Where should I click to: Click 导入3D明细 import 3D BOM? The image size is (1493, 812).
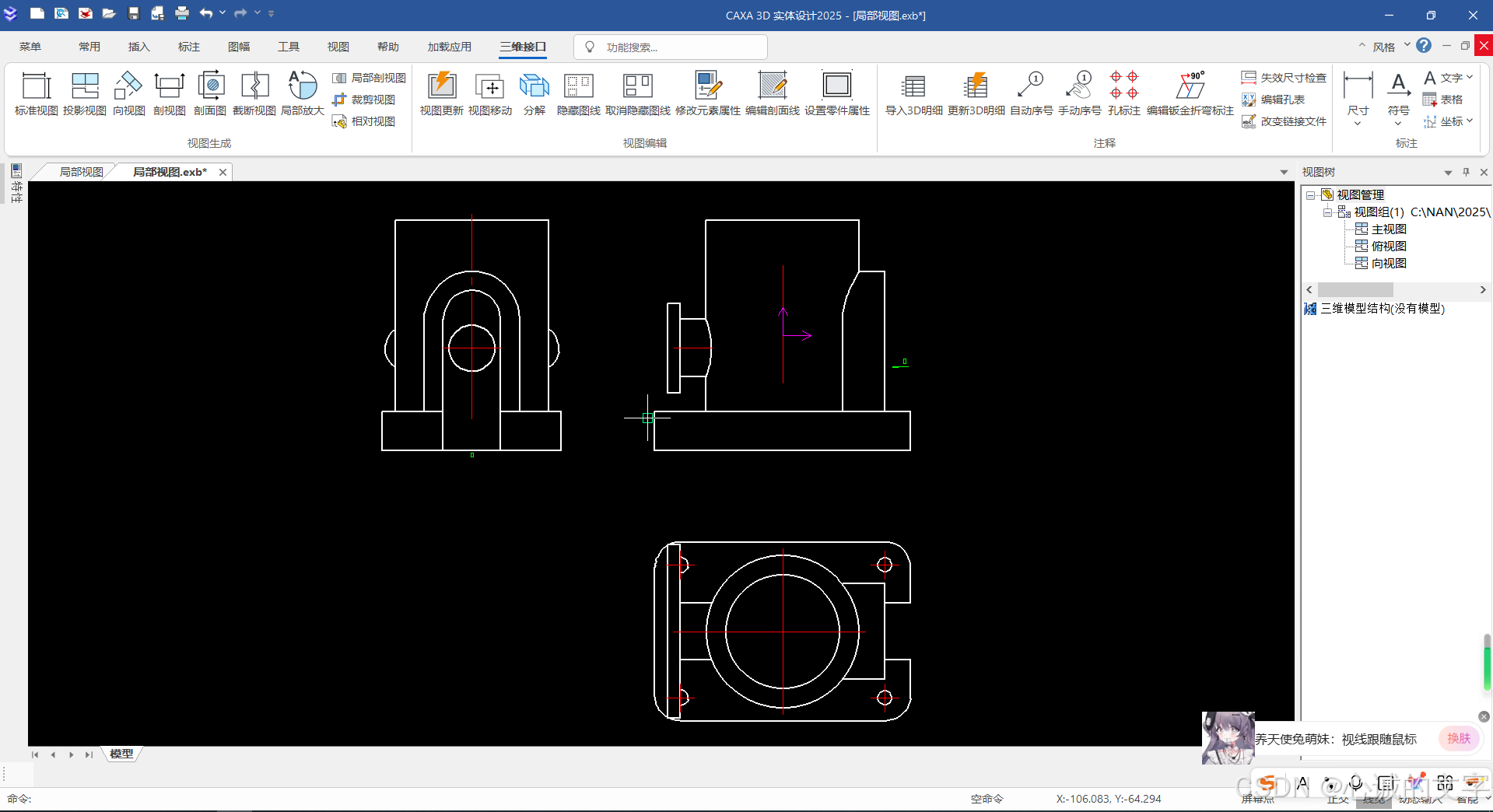(914, 94)
